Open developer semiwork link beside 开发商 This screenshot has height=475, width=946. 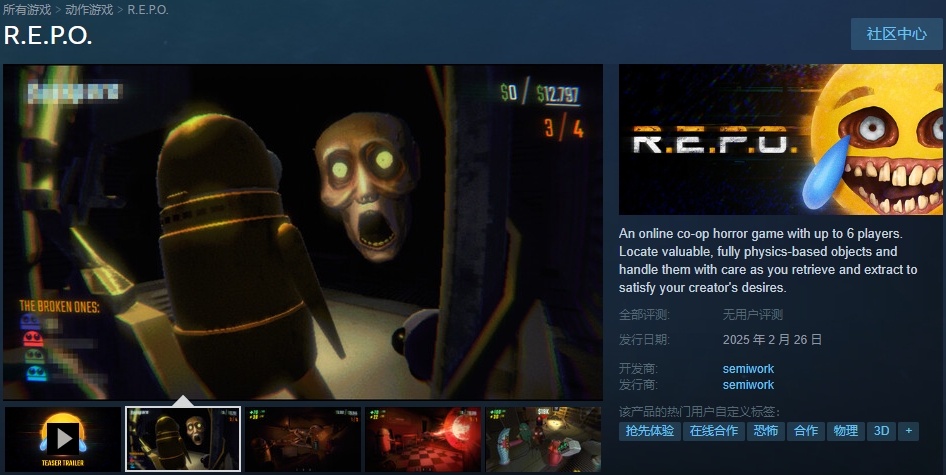point(748,368)
